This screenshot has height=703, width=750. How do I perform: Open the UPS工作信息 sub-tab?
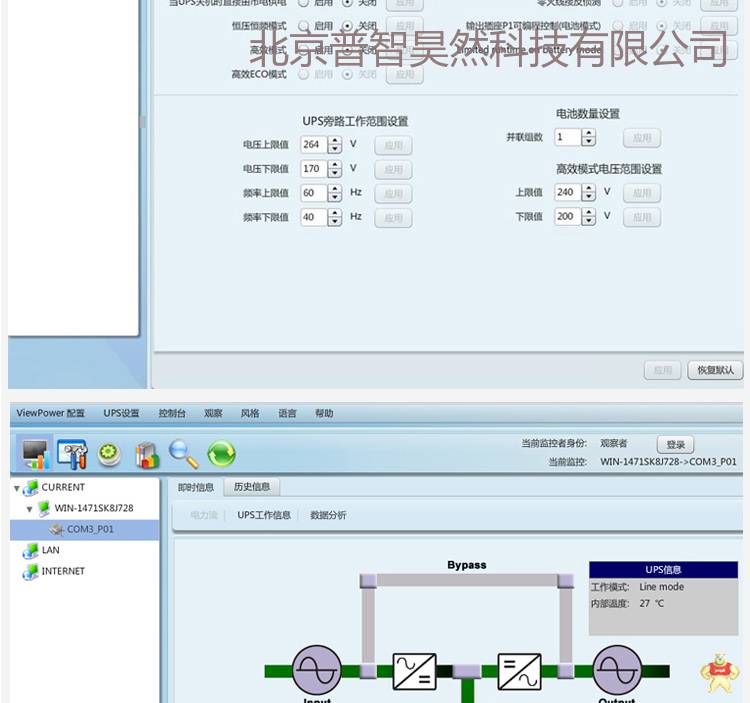tap(264, 515)
